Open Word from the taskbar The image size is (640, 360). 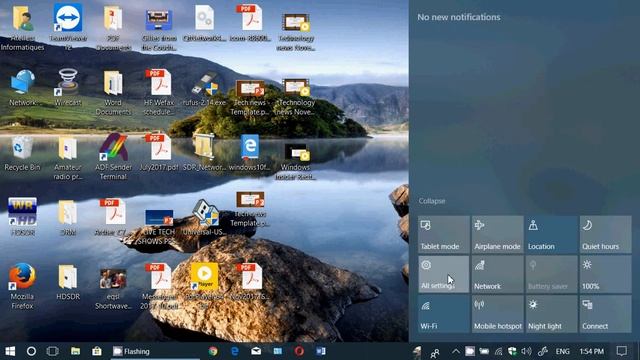click(320, 351)
